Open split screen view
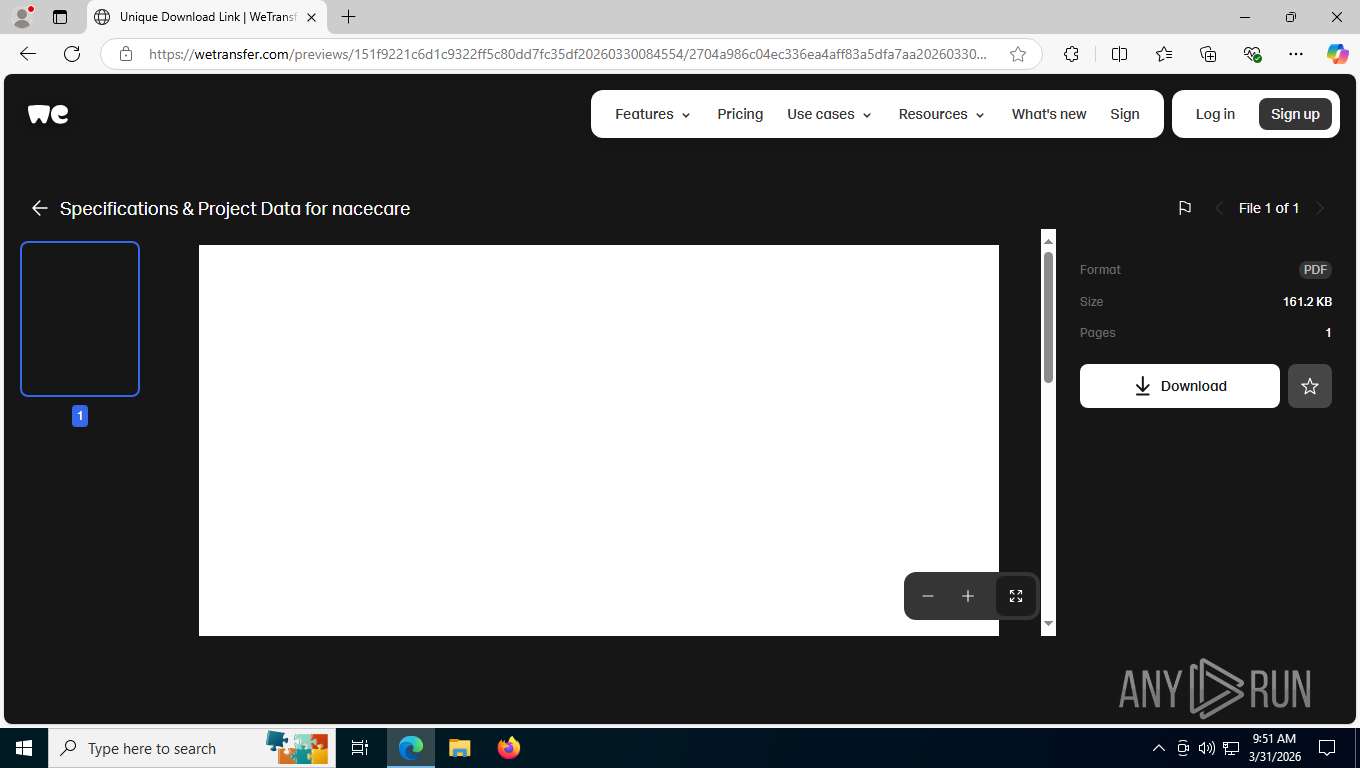This screenshot has height=768, width=1360. coord(1120,54)
